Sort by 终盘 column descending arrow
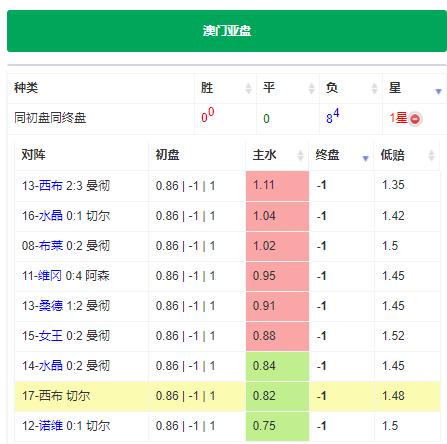This screenshot has width=447, height=444. (365, 158)
